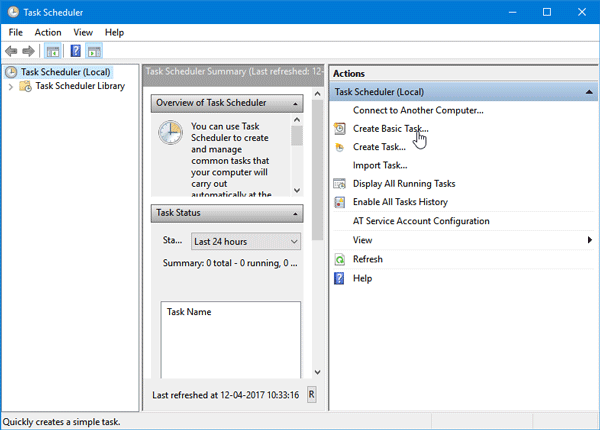Click the Task Scheduler Library folder icon

click(26, 86)
